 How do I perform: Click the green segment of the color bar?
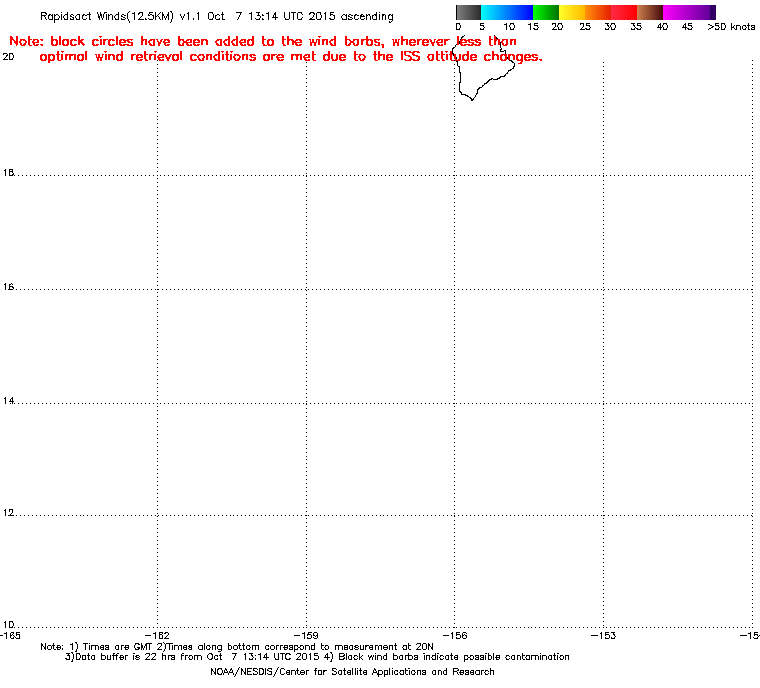click(x=546, y=12)
